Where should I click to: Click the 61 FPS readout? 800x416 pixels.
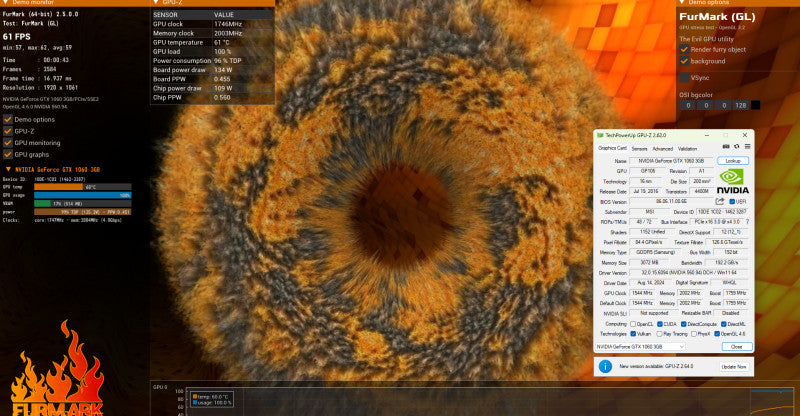pyautogui.click(x=16, y=37)
